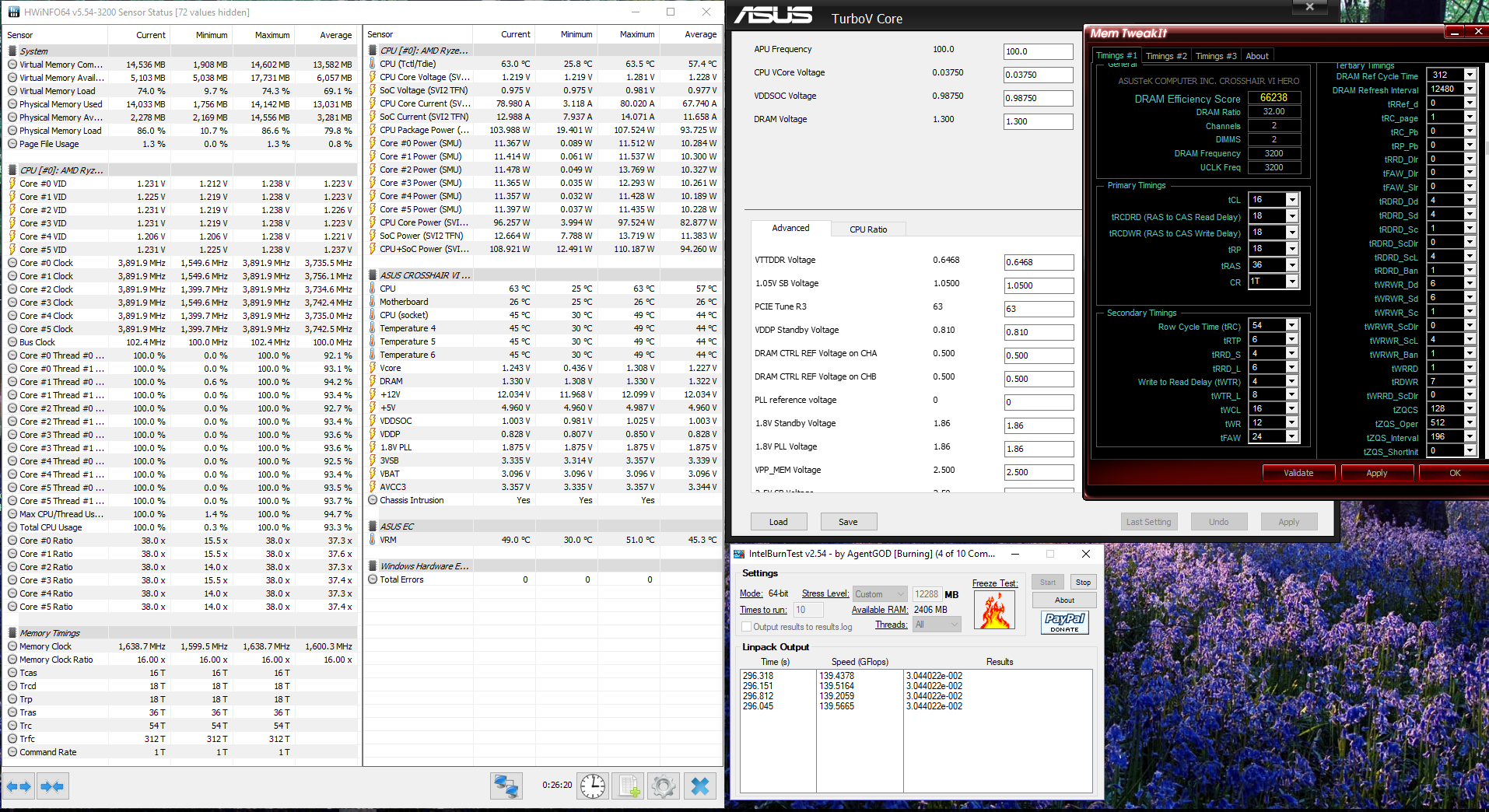Click the Save button in TurboV Core
Image resolution: width=1489 pixels, height=812 pixels.
click(x=849, y=522)
